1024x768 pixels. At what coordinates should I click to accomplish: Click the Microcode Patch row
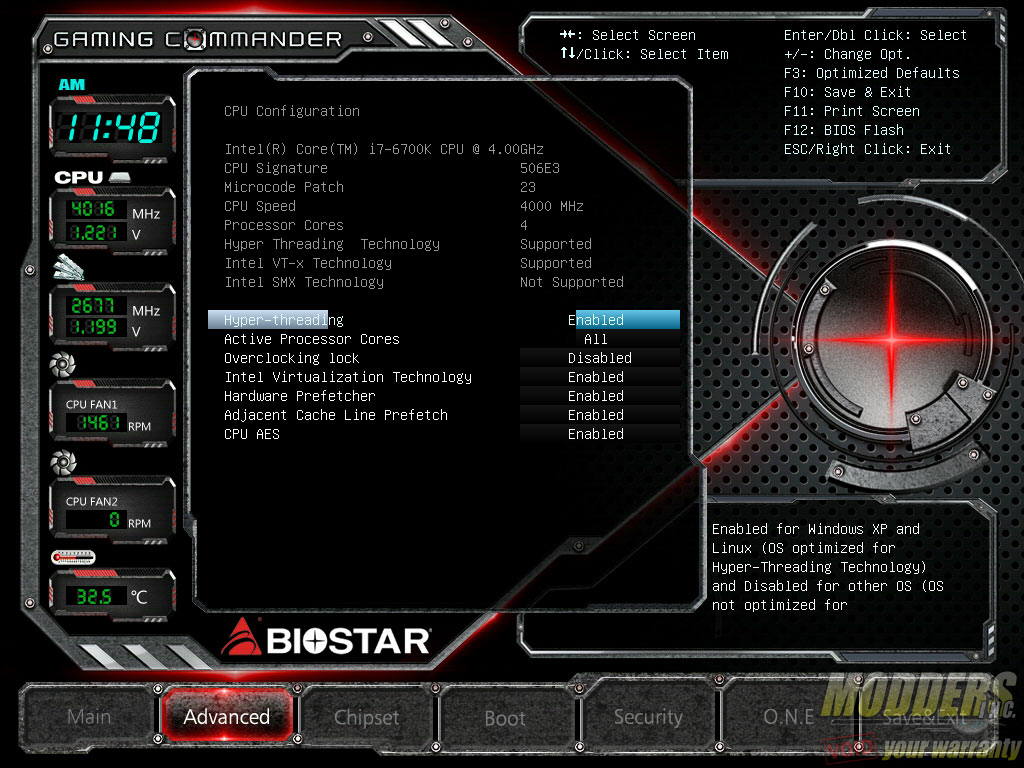380,187
